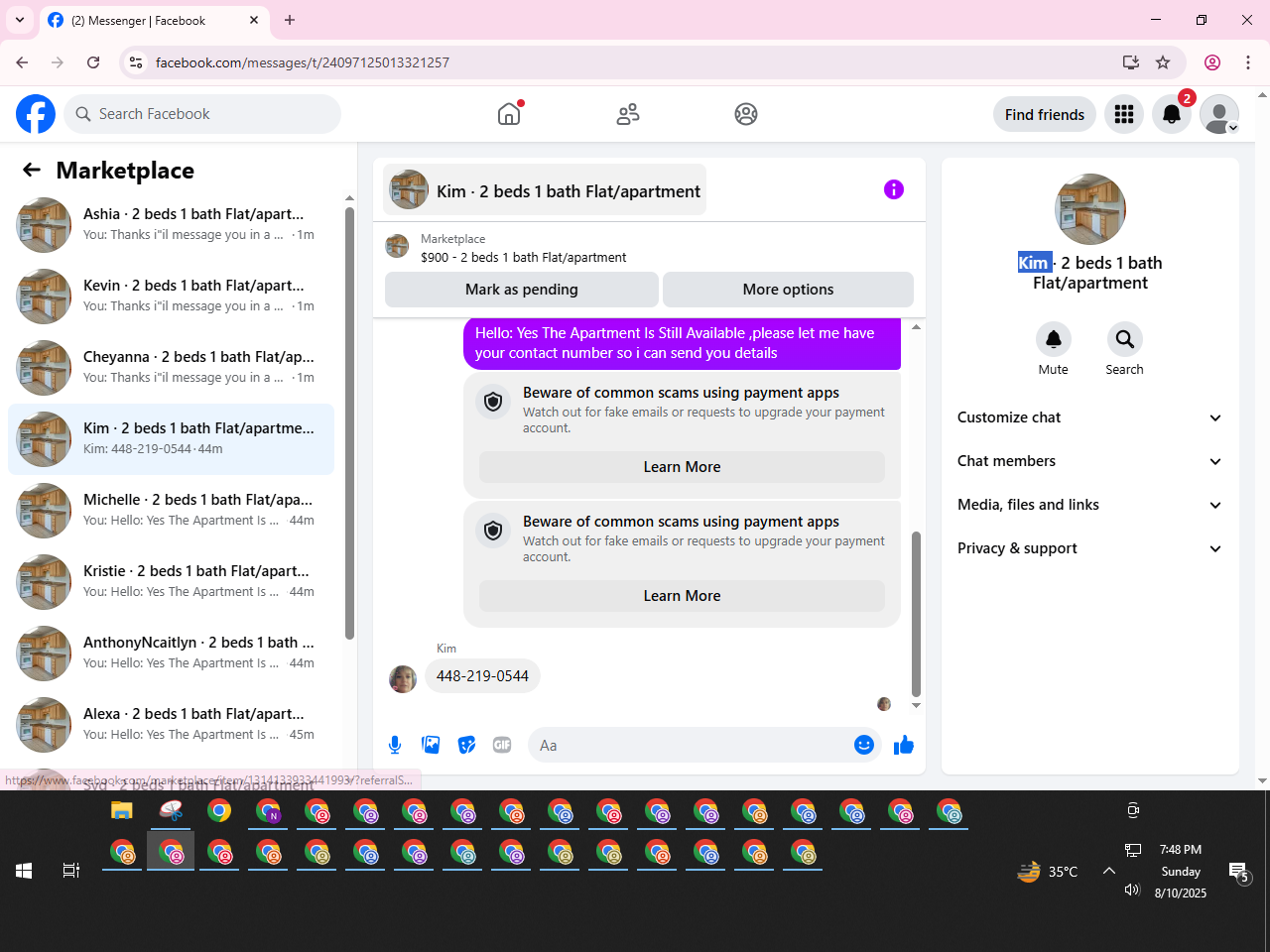
Task: Expand Chat members section
Action: click(x=1090, y=461)
